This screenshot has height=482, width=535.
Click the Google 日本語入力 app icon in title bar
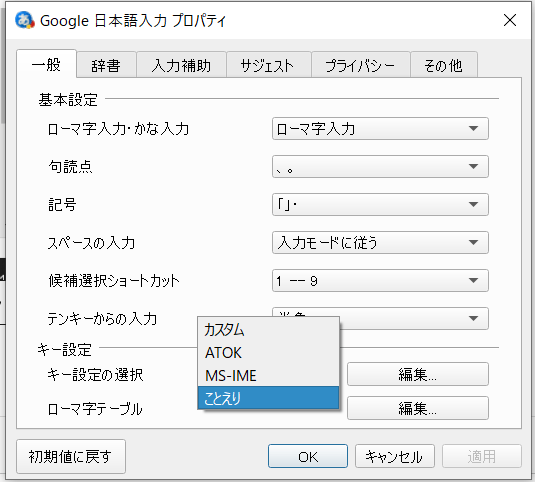[25, 20]
